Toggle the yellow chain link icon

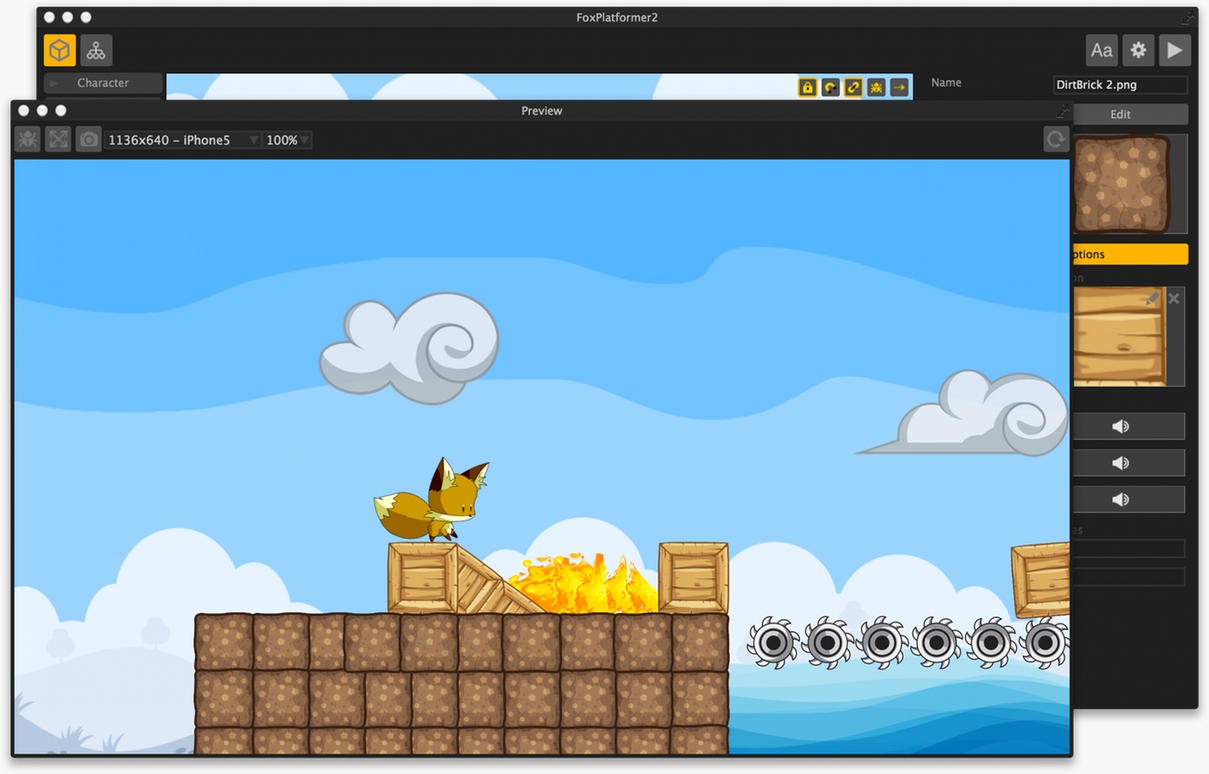(x=853, y=87)
